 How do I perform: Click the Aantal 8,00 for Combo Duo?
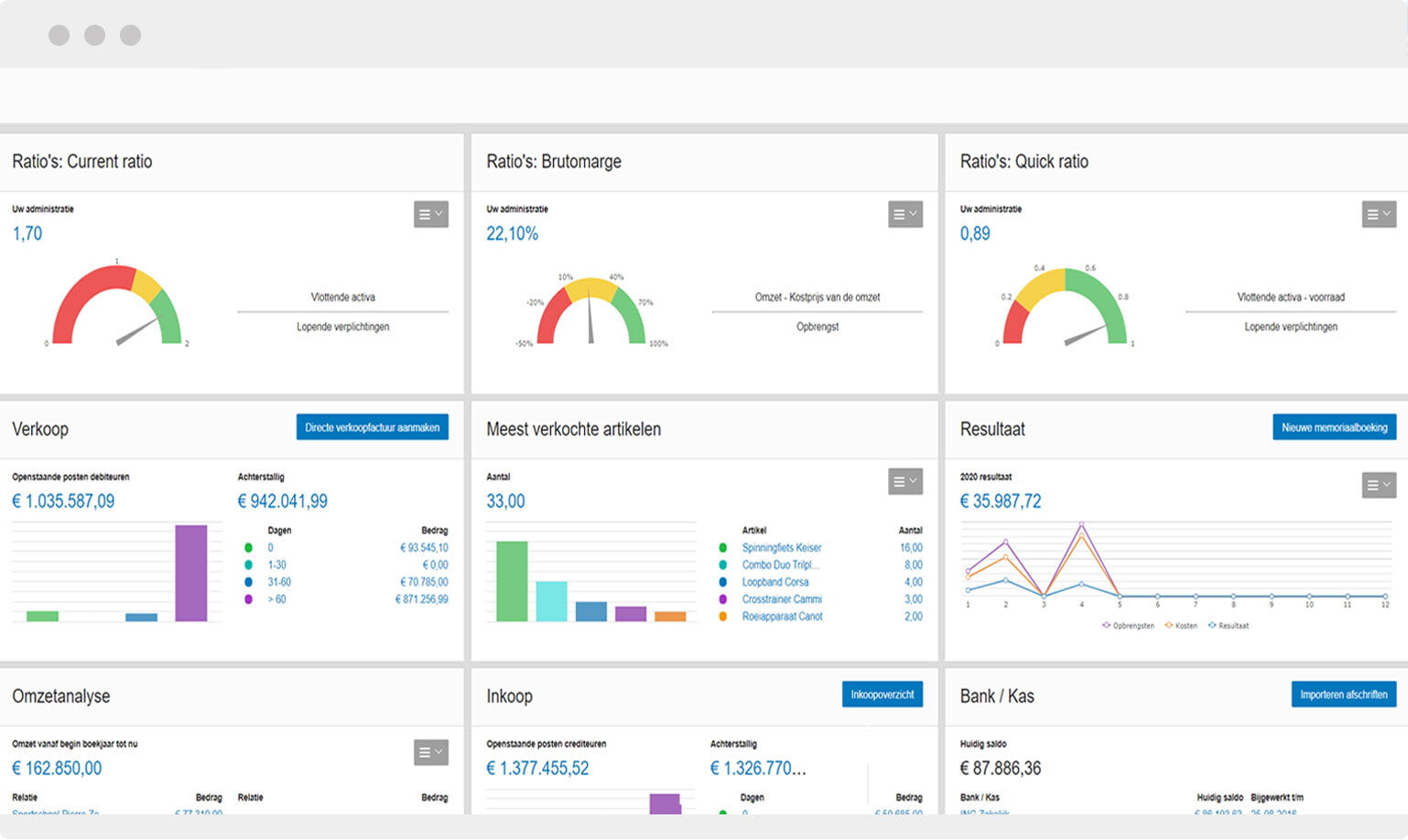[914, 565]
